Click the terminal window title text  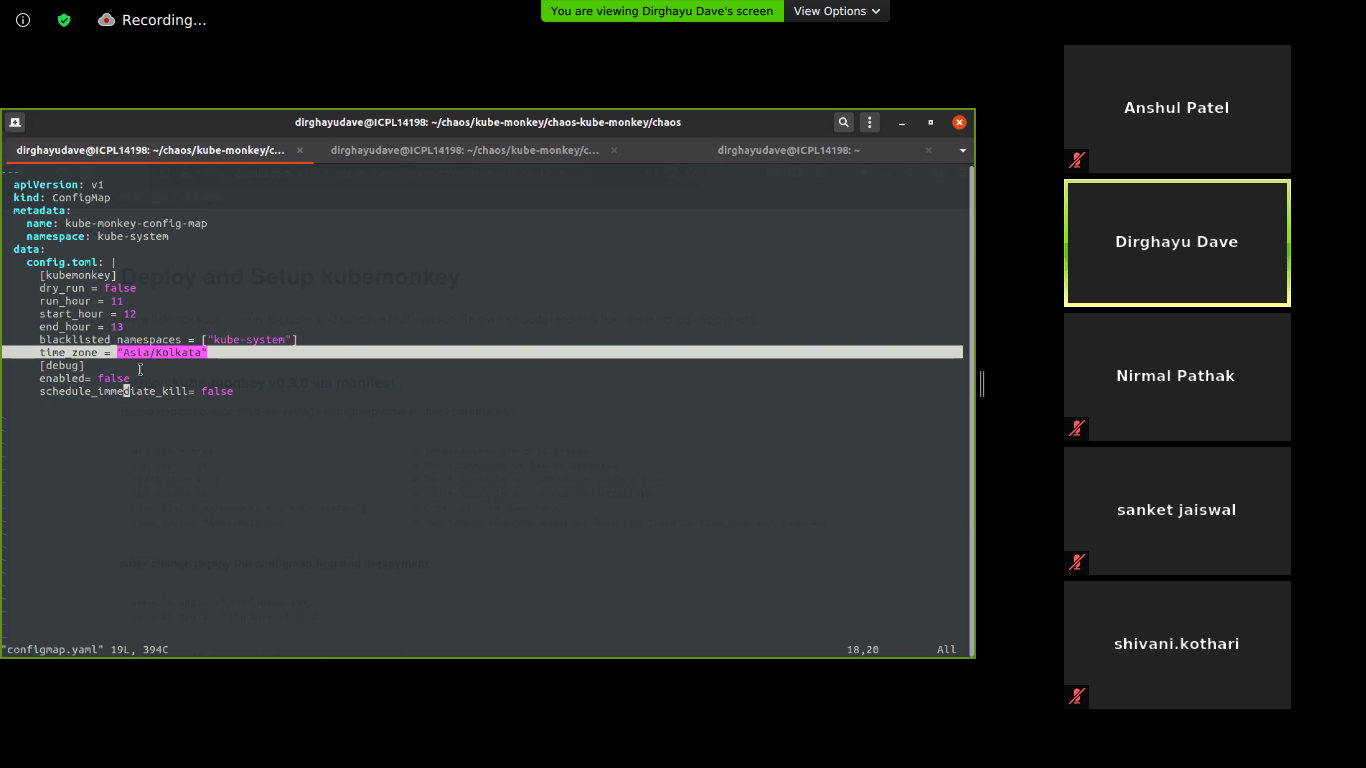488,123
